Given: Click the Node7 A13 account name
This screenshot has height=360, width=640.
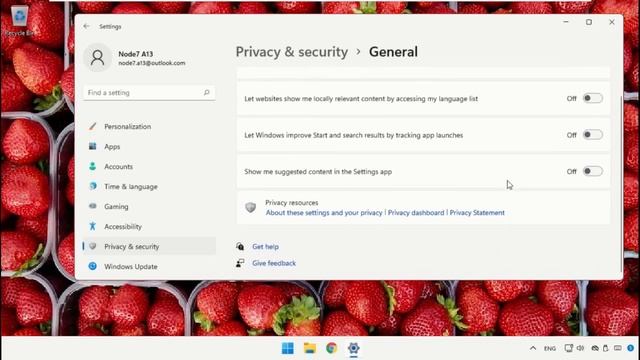Looking at the screenshot, I should pos(136,54).
